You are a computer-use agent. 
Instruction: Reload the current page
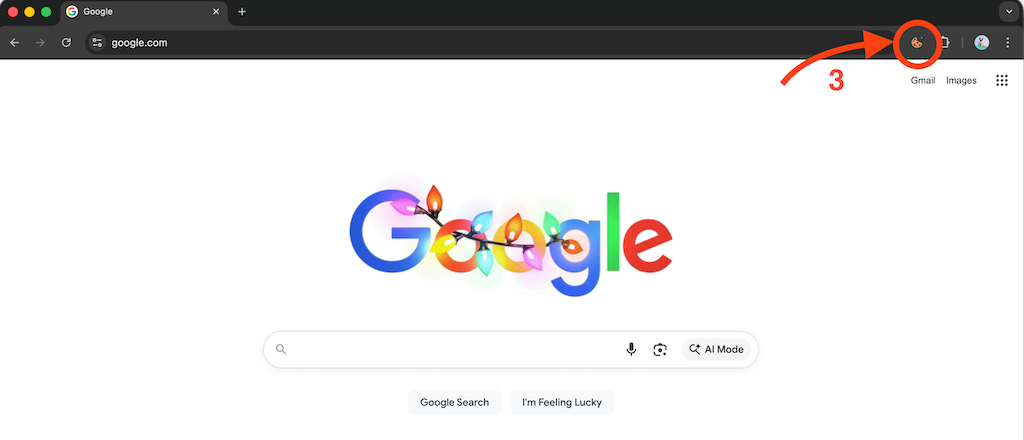(66, 43)
